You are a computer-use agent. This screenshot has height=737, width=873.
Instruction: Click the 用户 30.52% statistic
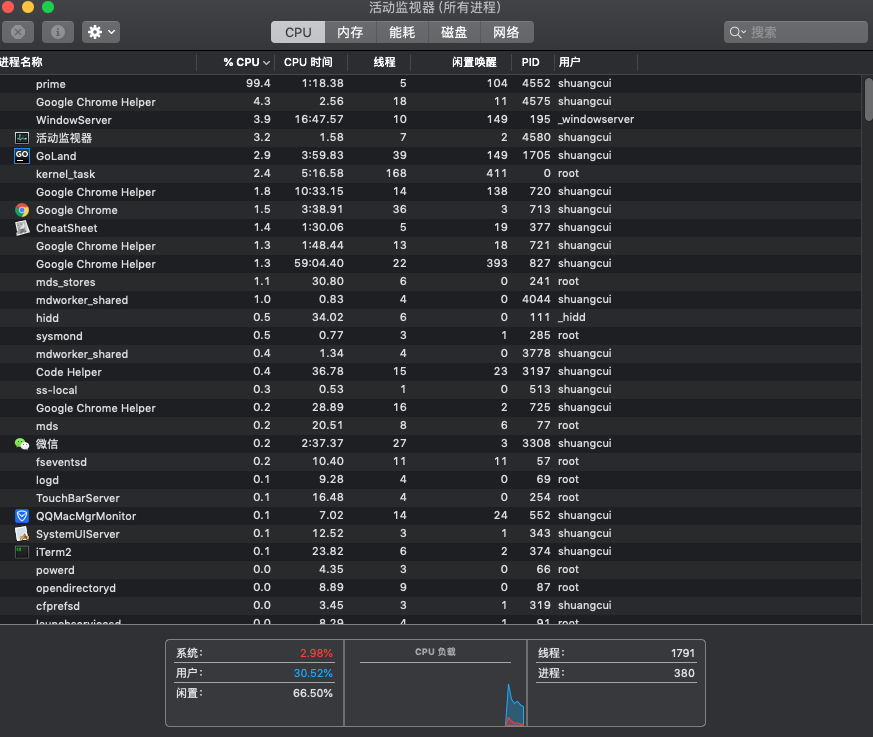click(x=254, y=673)
